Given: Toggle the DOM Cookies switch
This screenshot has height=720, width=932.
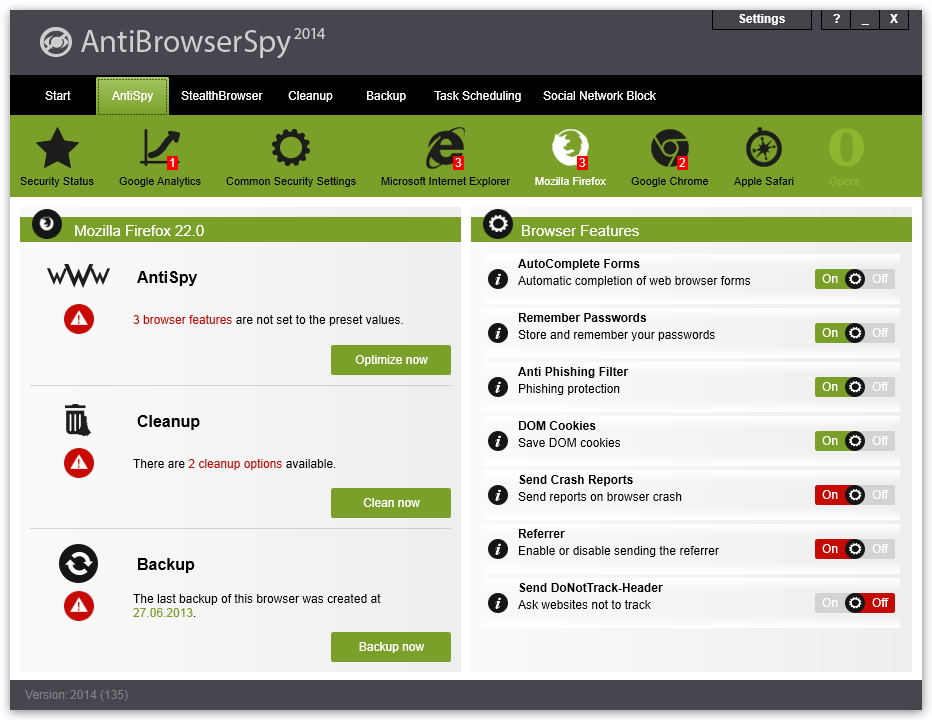Looking at the screenshot, I should pos(854,441).
